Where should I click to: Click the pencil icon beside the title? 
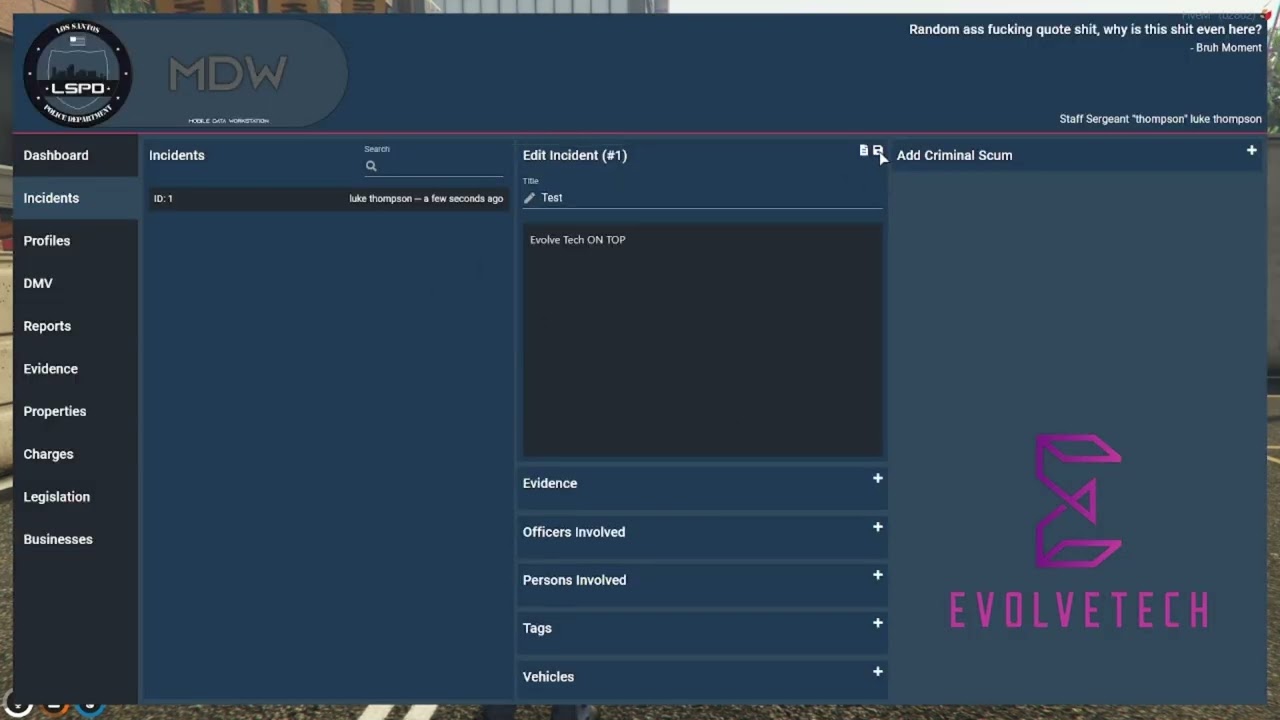pos(529,198)
